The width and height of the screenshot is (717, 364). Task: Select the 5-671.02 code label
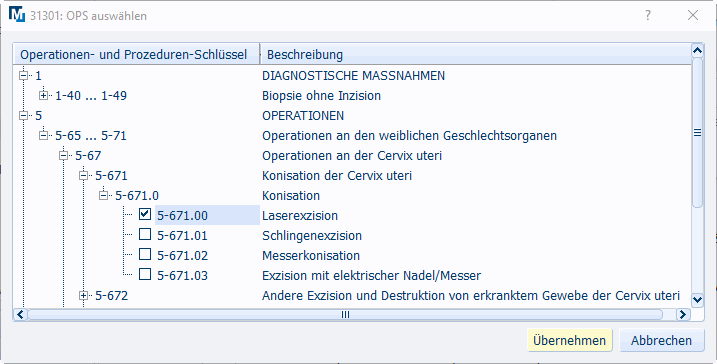(x=182, y=255)
